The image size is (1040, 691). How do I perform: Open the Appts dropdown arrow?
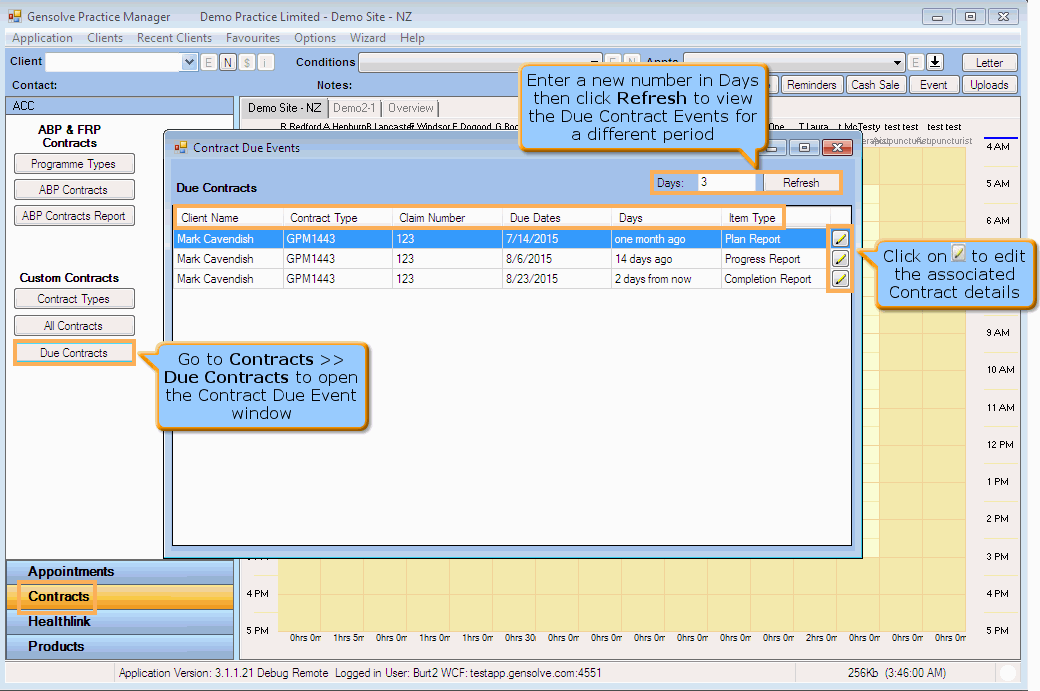[897, 63]
